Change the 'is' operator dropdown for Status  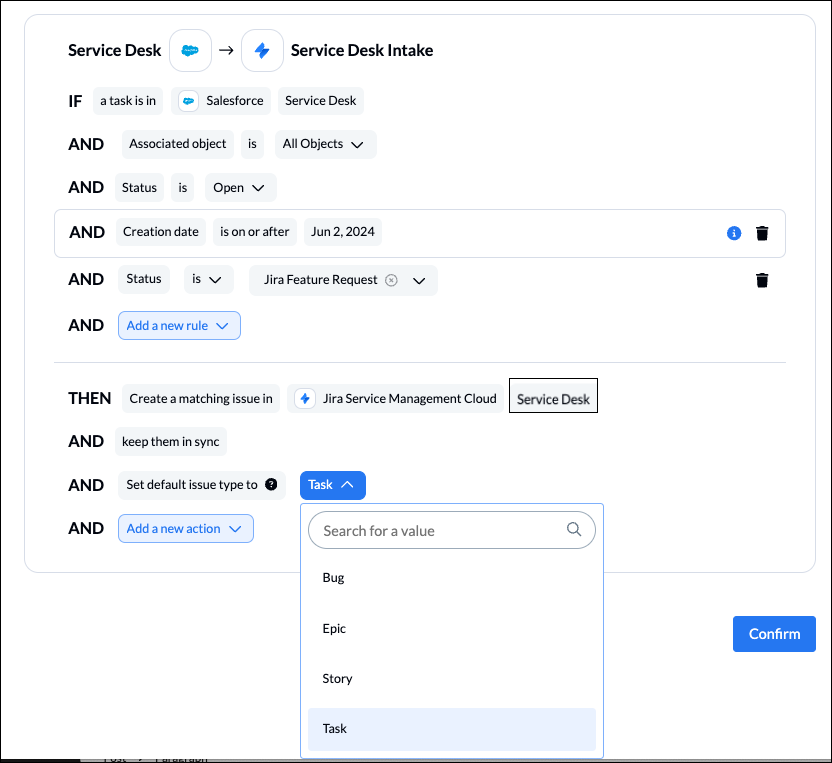coord(209,280)
